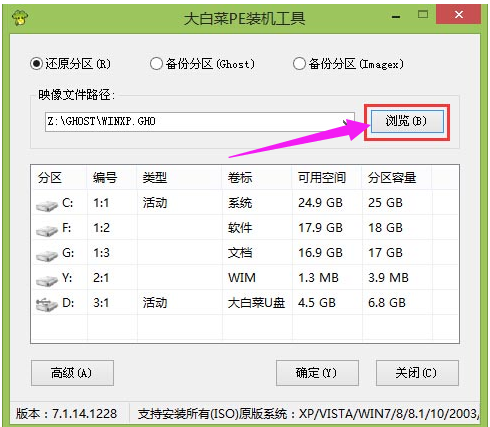Viewport: 490px width, 427px height.
Task: Click the 16.9 GB free space cell
Action: (x=320, y=253)
